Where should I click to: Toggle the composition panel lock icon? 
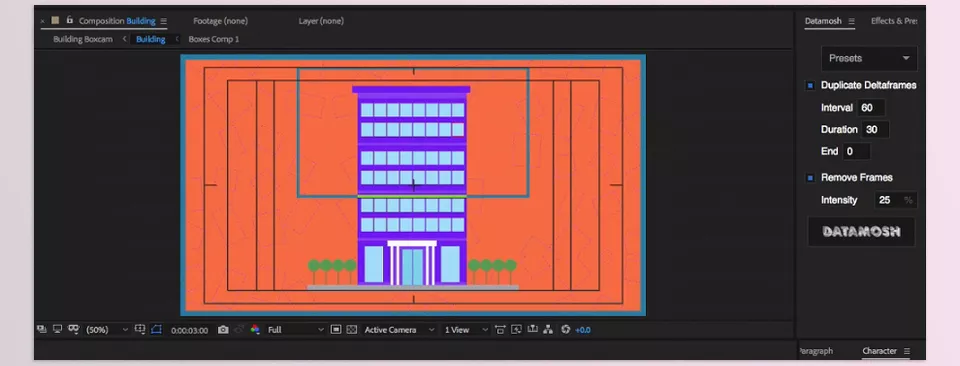tap(69, 20)
